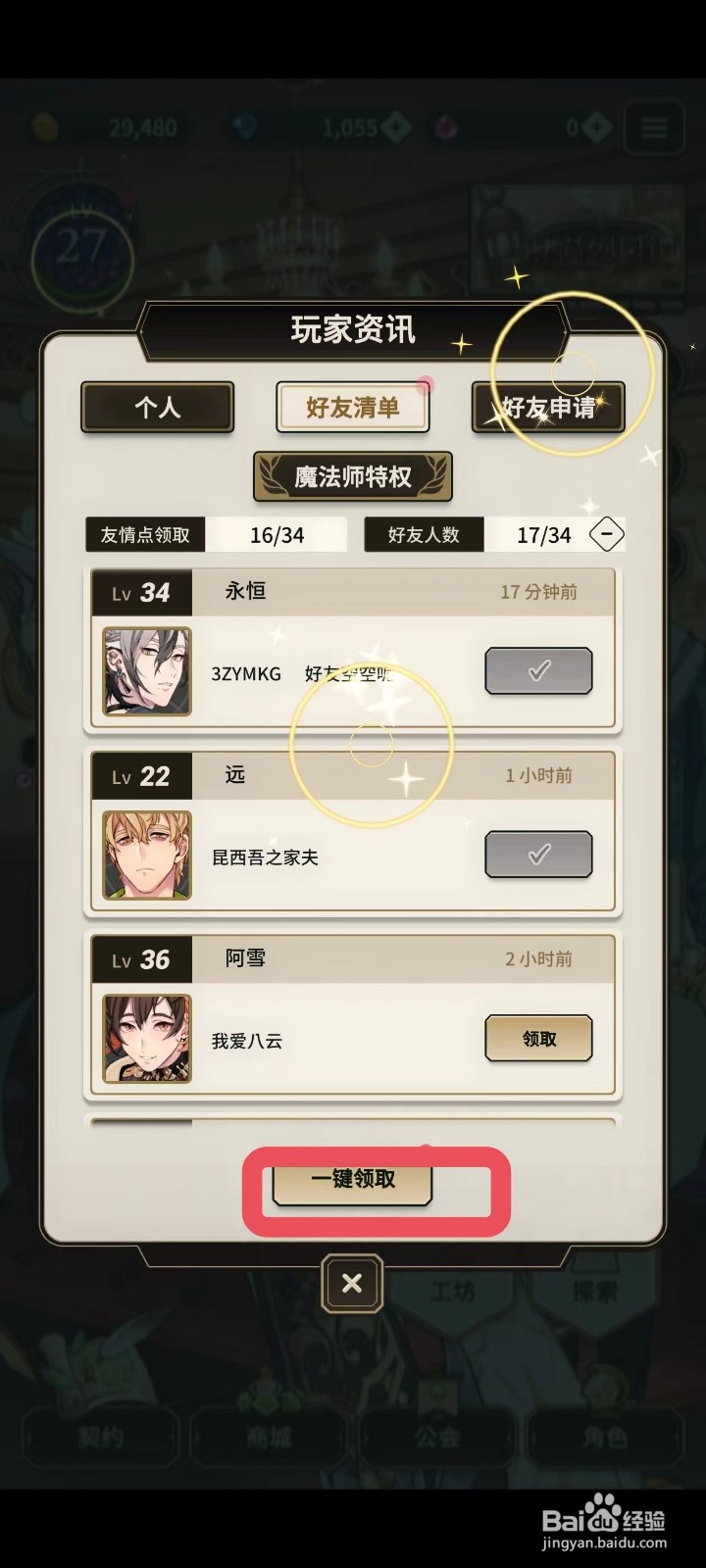Tap the plus next to 1,055 gems
This screenshot has width=706, height=1568.
coord(395,127)
